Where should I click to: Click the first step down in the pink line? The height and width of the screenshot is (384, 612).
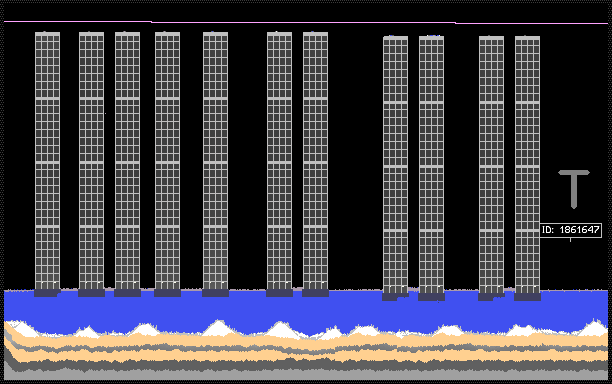click(x=151, y=22)
